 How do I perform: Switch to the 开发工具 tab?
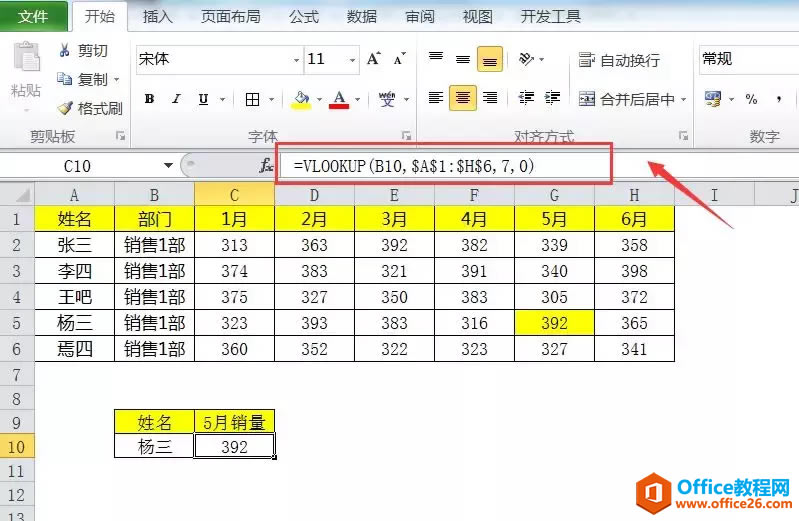[x=550, y=17]
